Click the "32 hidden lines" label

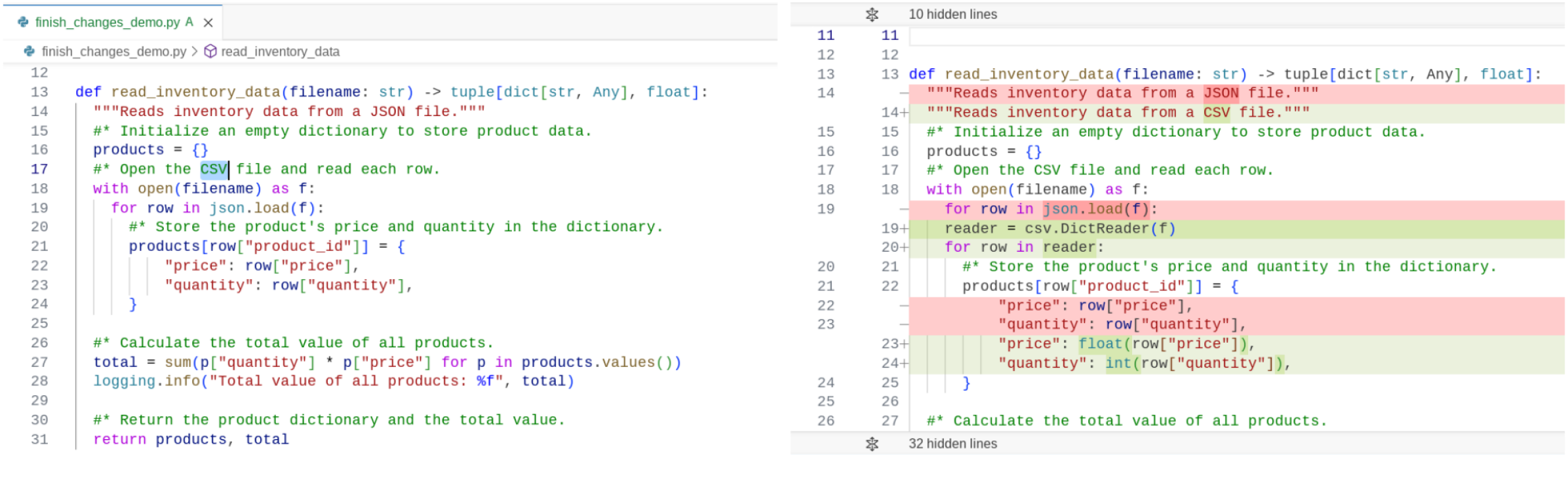[952, 444]
